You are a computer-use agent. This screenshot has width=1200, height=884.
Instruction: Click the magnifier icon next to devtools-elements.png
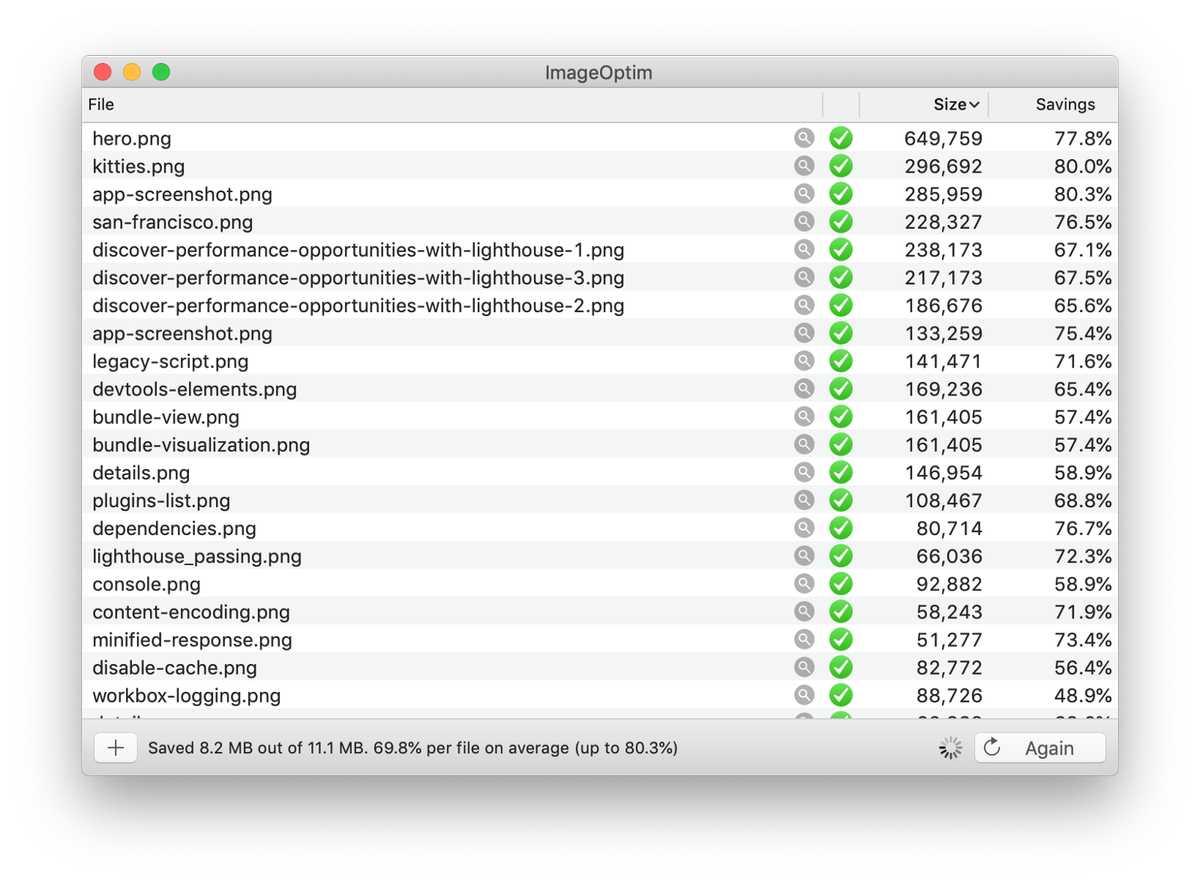[805, 389]
